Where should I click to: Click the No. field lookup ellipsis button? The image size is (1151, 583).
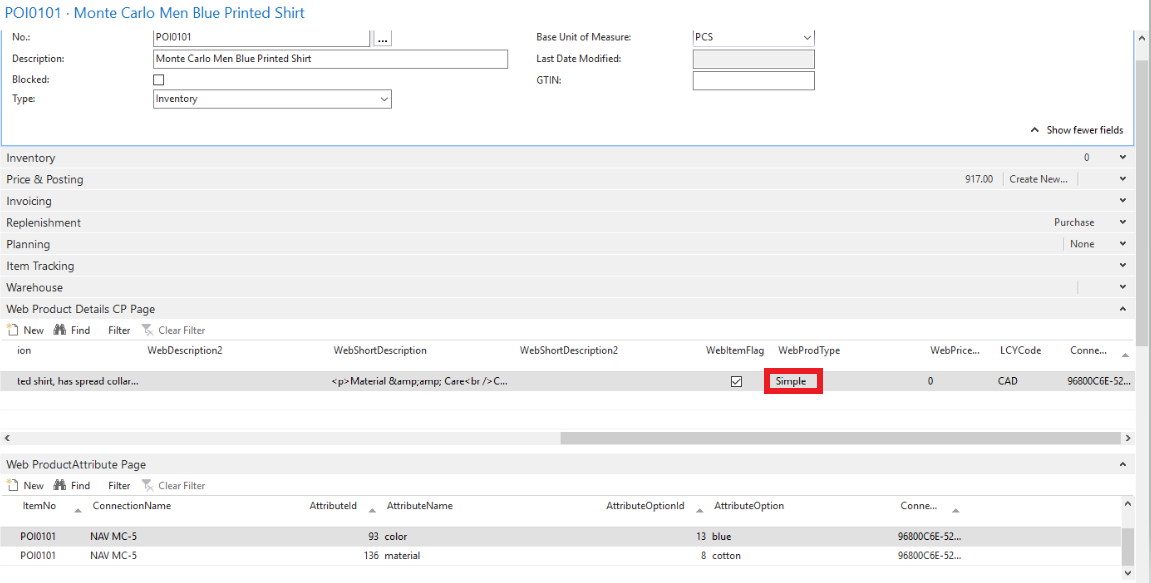[x=382, y=38]
